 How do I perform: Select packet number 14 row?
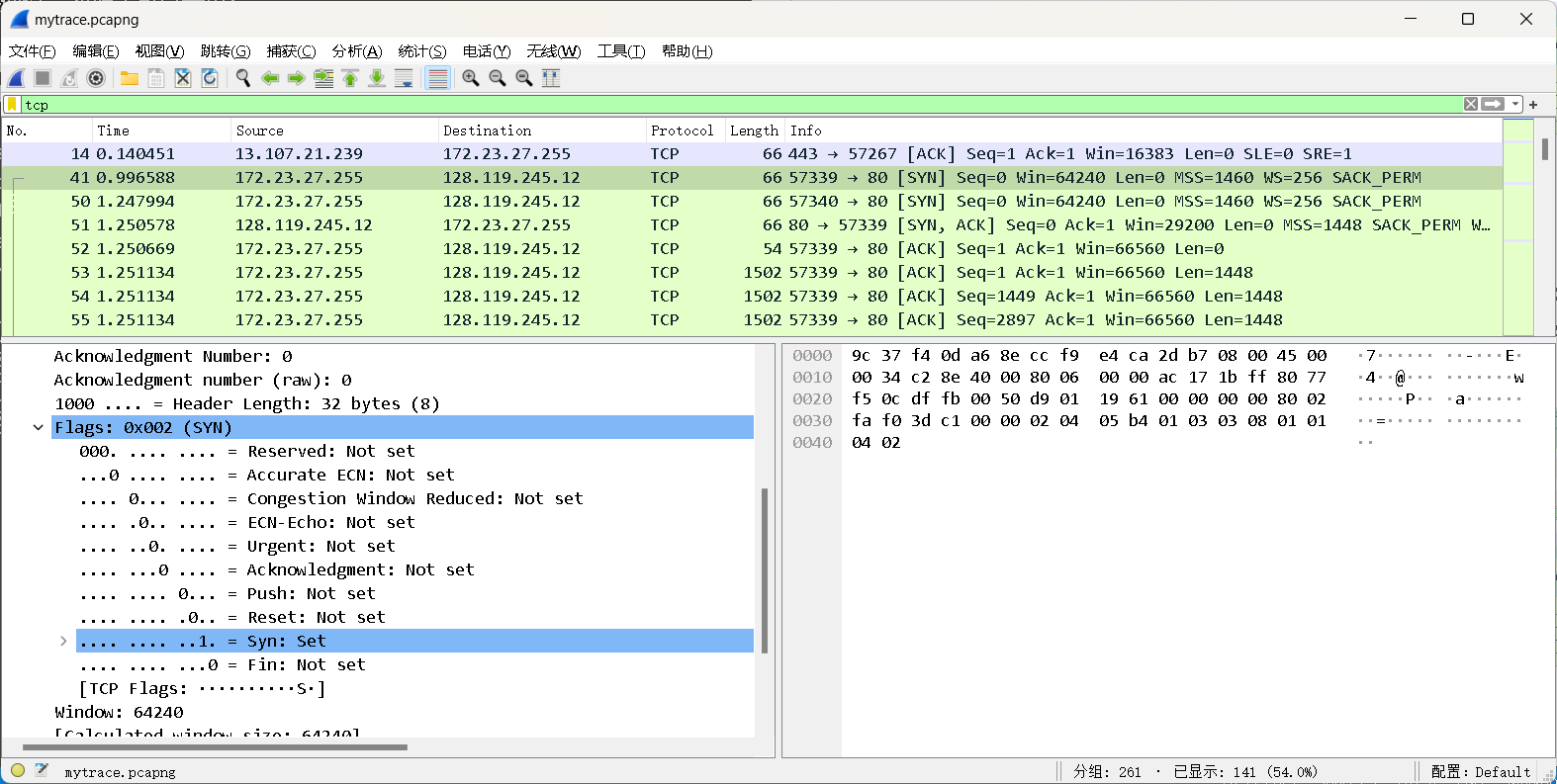pos(752,154)
